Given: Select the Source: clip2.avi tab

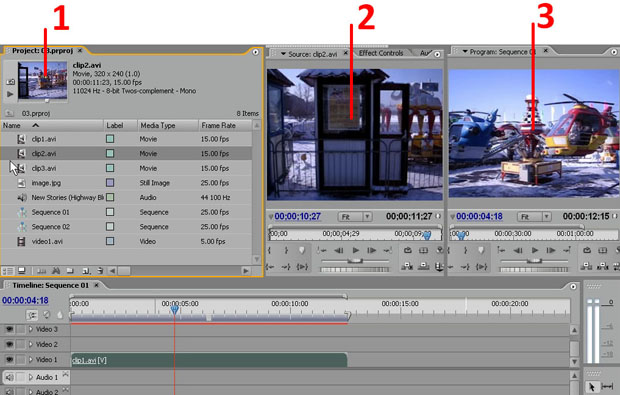Looking at the screenshot, I should [x=312, y=54].
